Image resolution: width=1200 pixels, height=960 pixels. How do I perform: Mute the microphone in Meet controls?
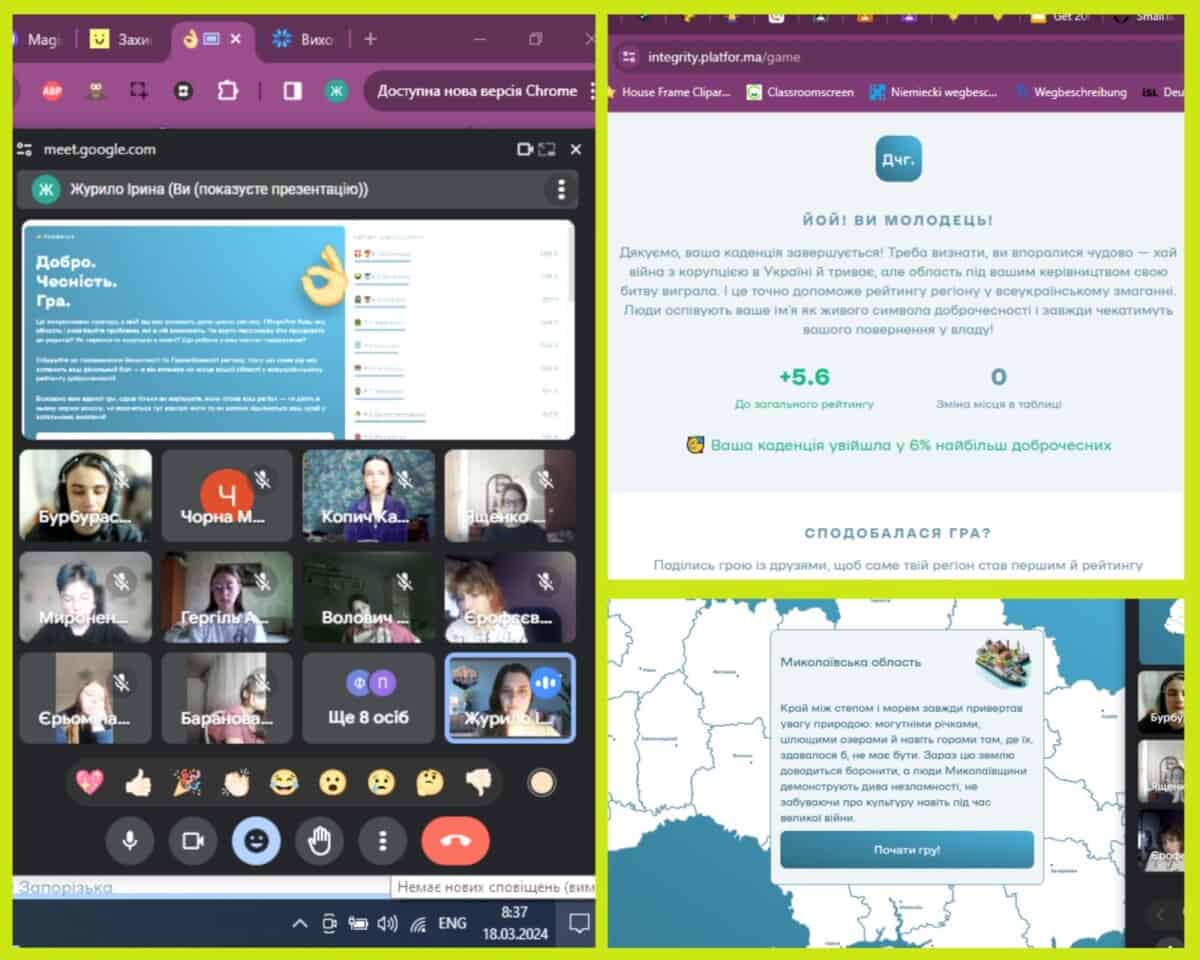130,841
